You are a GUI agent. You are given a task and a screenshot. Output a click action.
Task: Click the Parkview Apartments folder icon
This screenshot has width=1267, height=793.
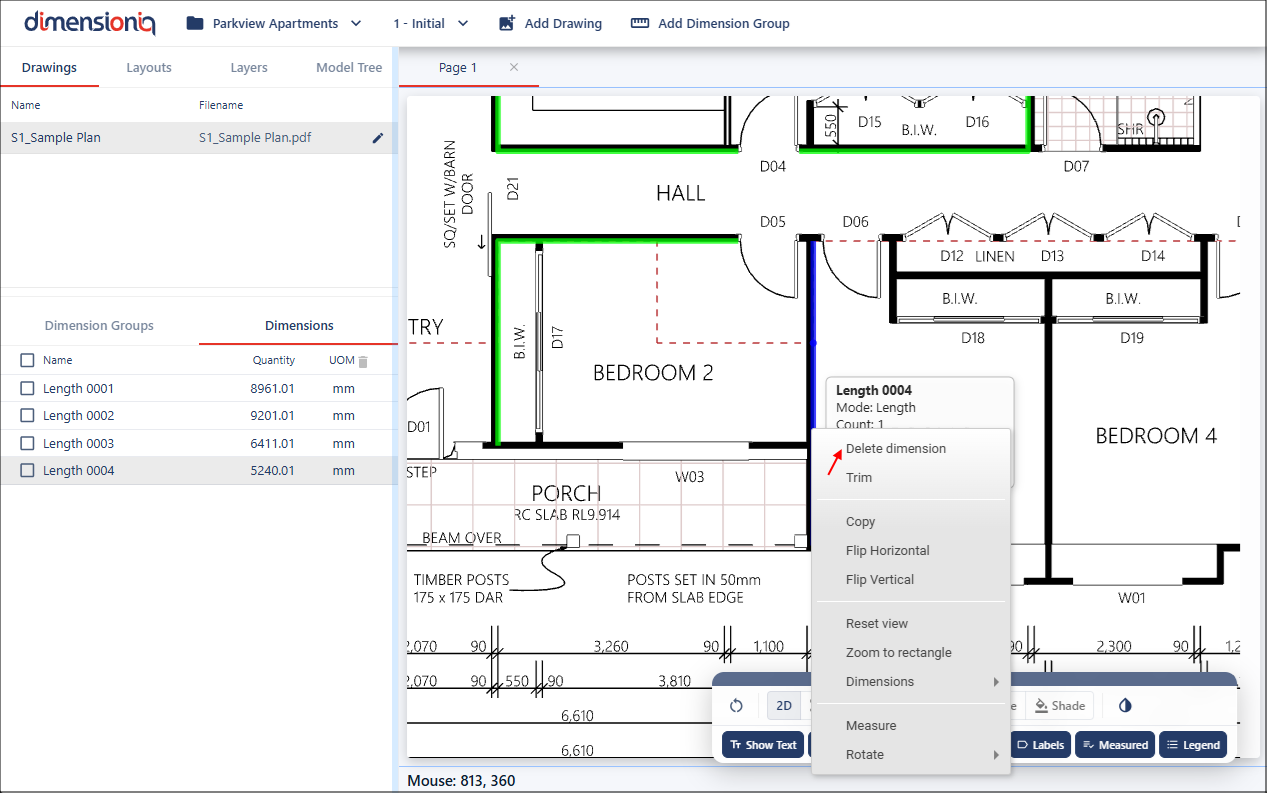[x=195, y=23]
